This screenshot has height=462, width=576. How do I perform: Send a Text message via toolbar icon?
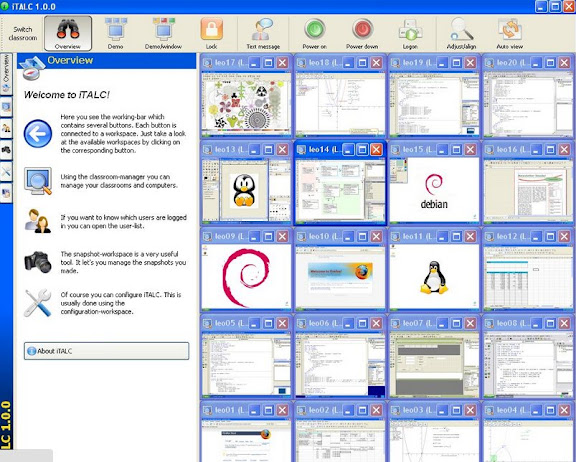pos(263,33)
